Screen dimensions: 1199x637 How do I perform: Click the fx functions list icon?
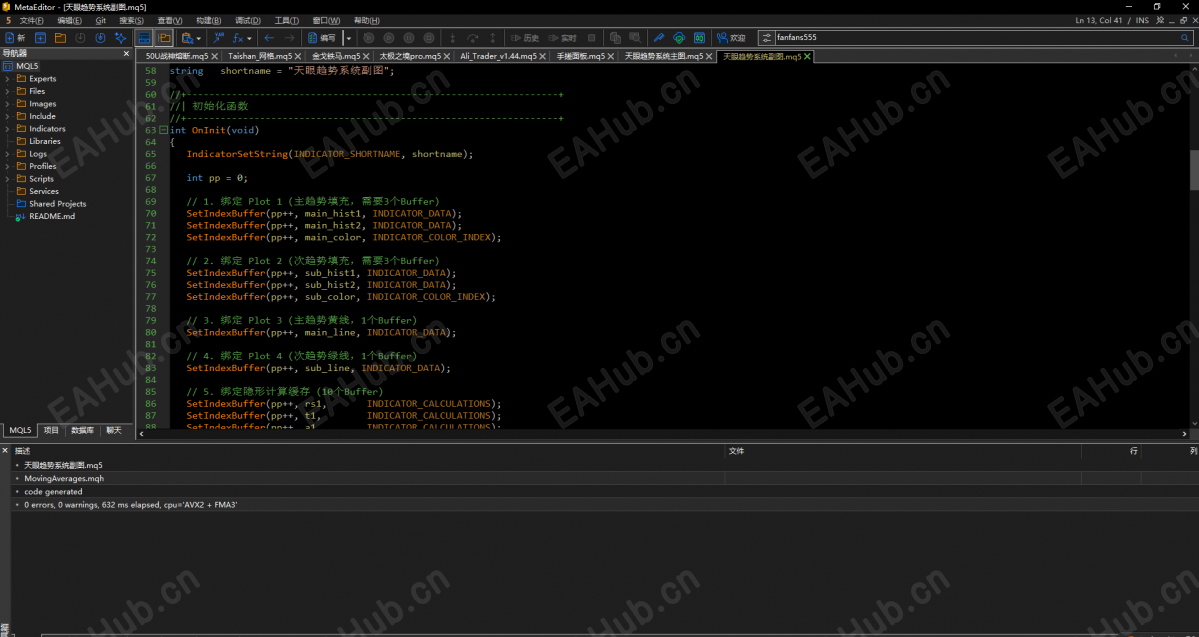(238, 37)
